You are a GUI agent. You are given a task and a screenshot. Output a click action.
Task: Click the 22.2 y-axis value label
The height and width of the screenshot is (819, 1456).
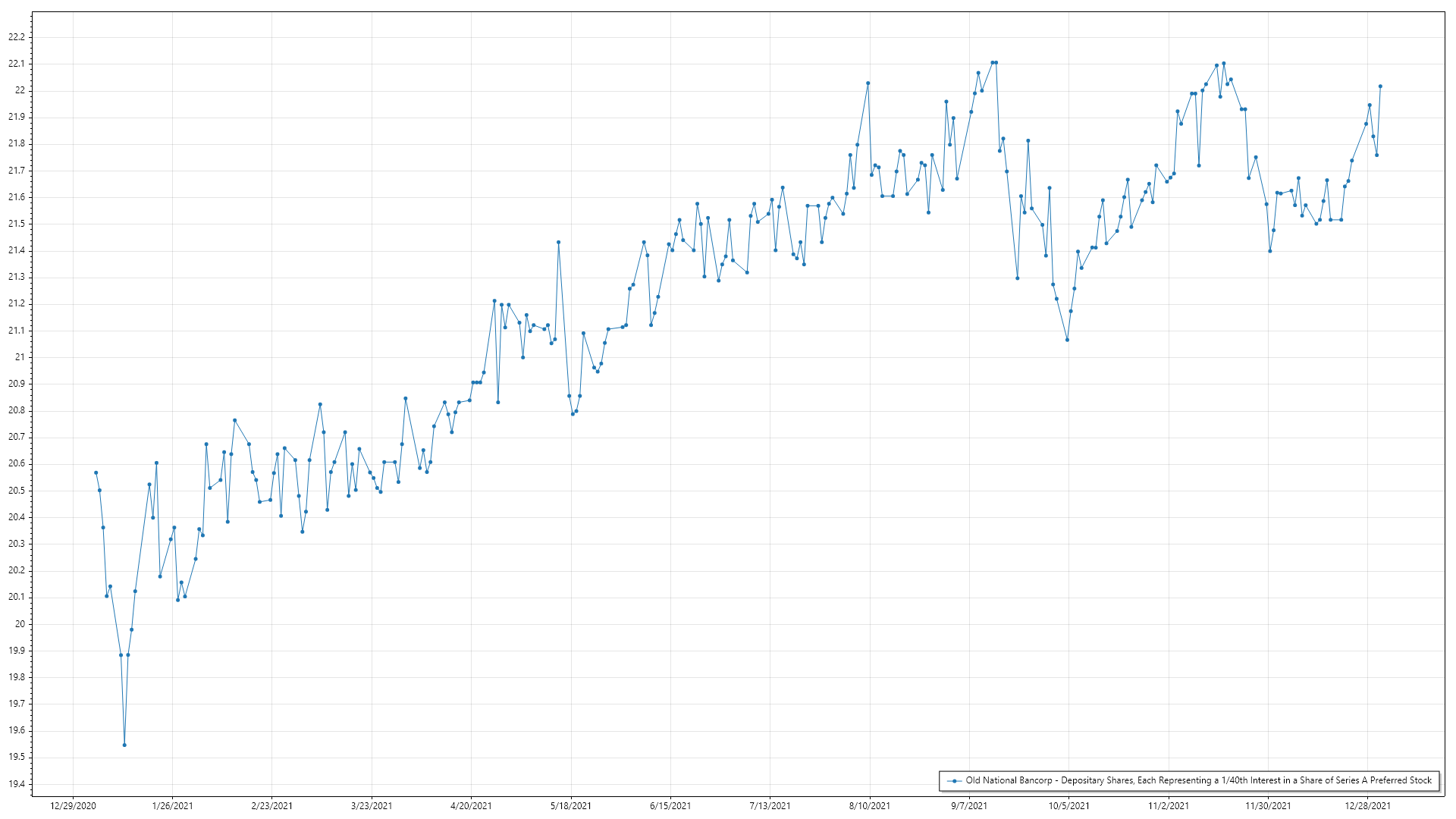[17, 37]
